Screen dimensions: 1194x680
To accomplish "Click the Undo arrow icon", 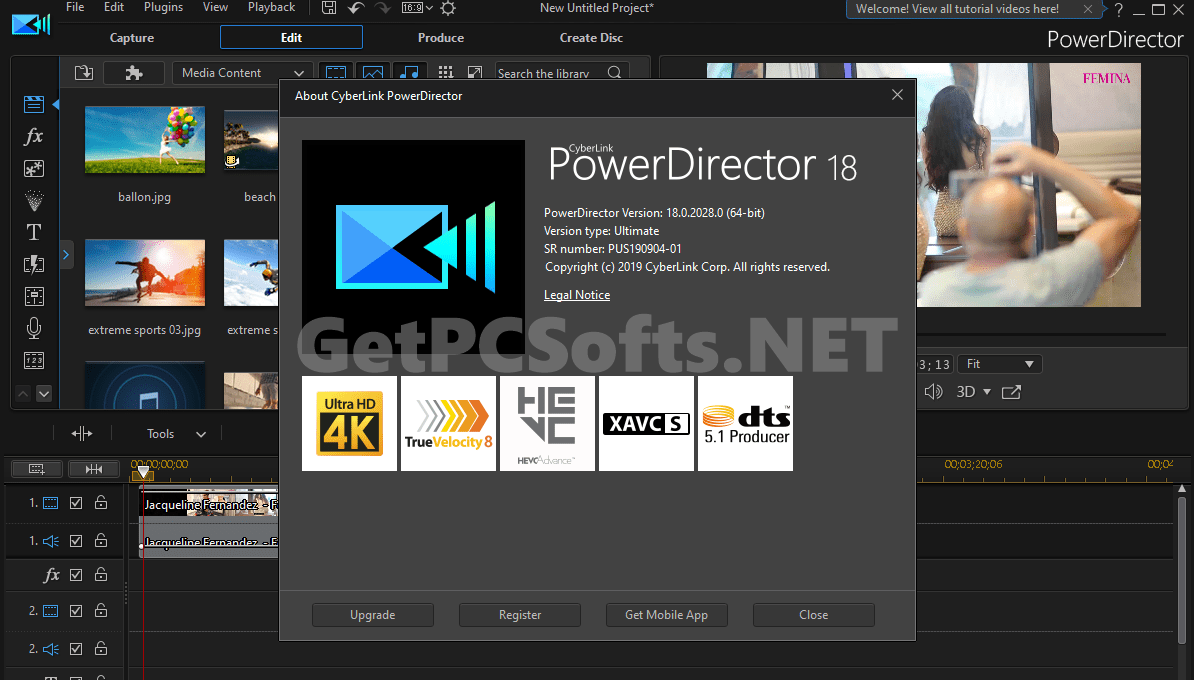I will [356, 8].
